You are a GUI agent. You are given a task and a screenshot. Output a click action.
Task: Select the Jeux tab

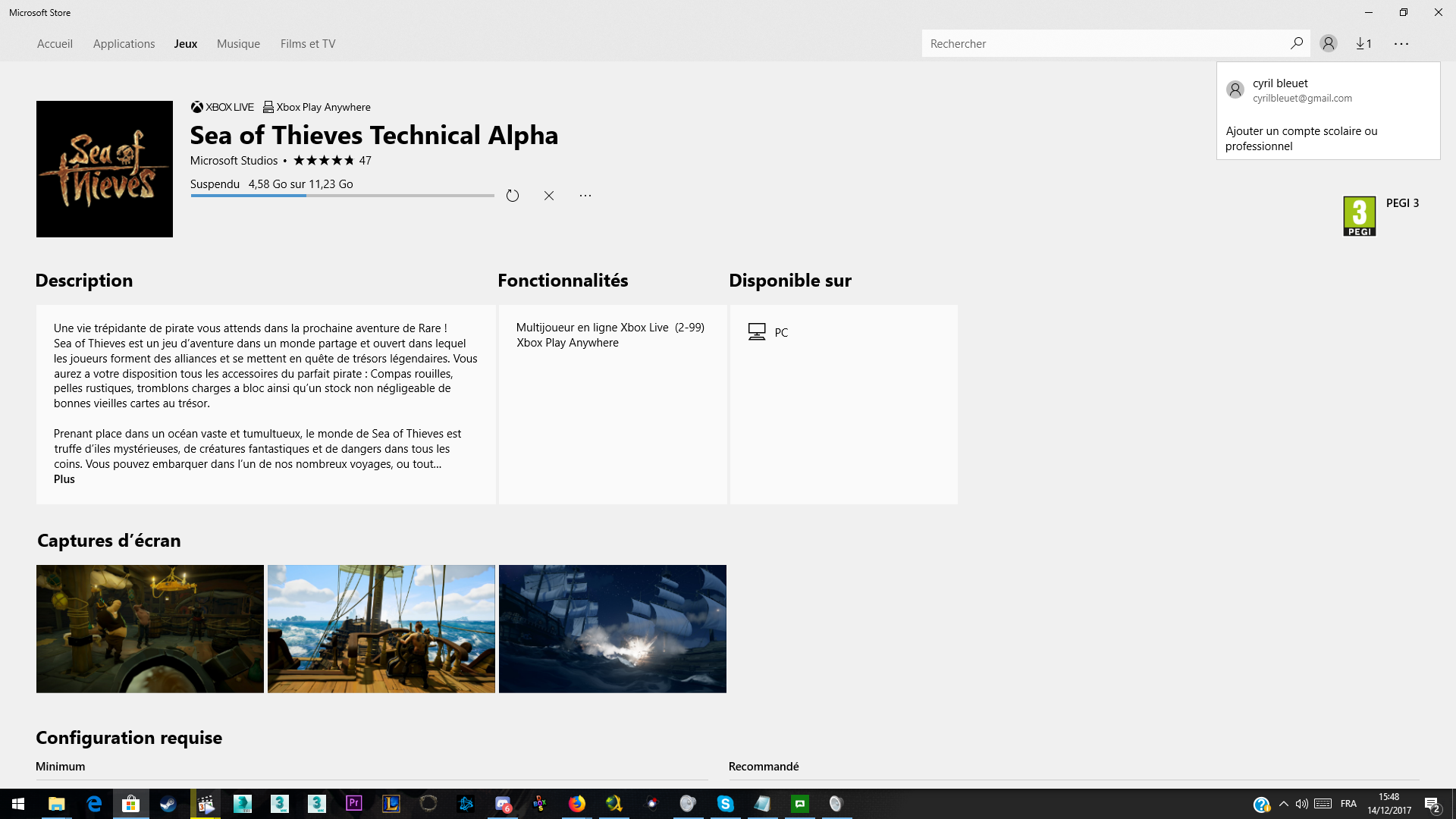coord(185,43)
